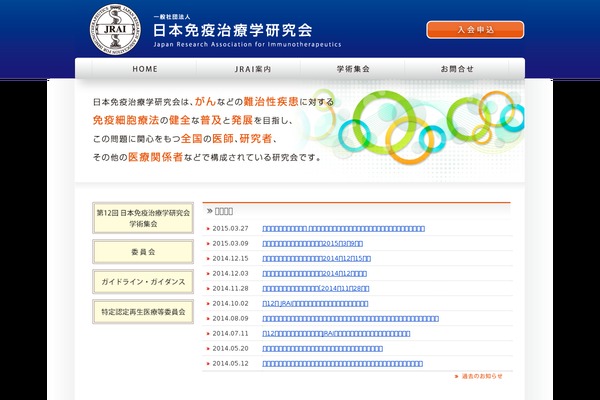Open the JRAI案内 menu item
Screen dimensions: 600x400
pyautogui.click(x=253, y=69)
